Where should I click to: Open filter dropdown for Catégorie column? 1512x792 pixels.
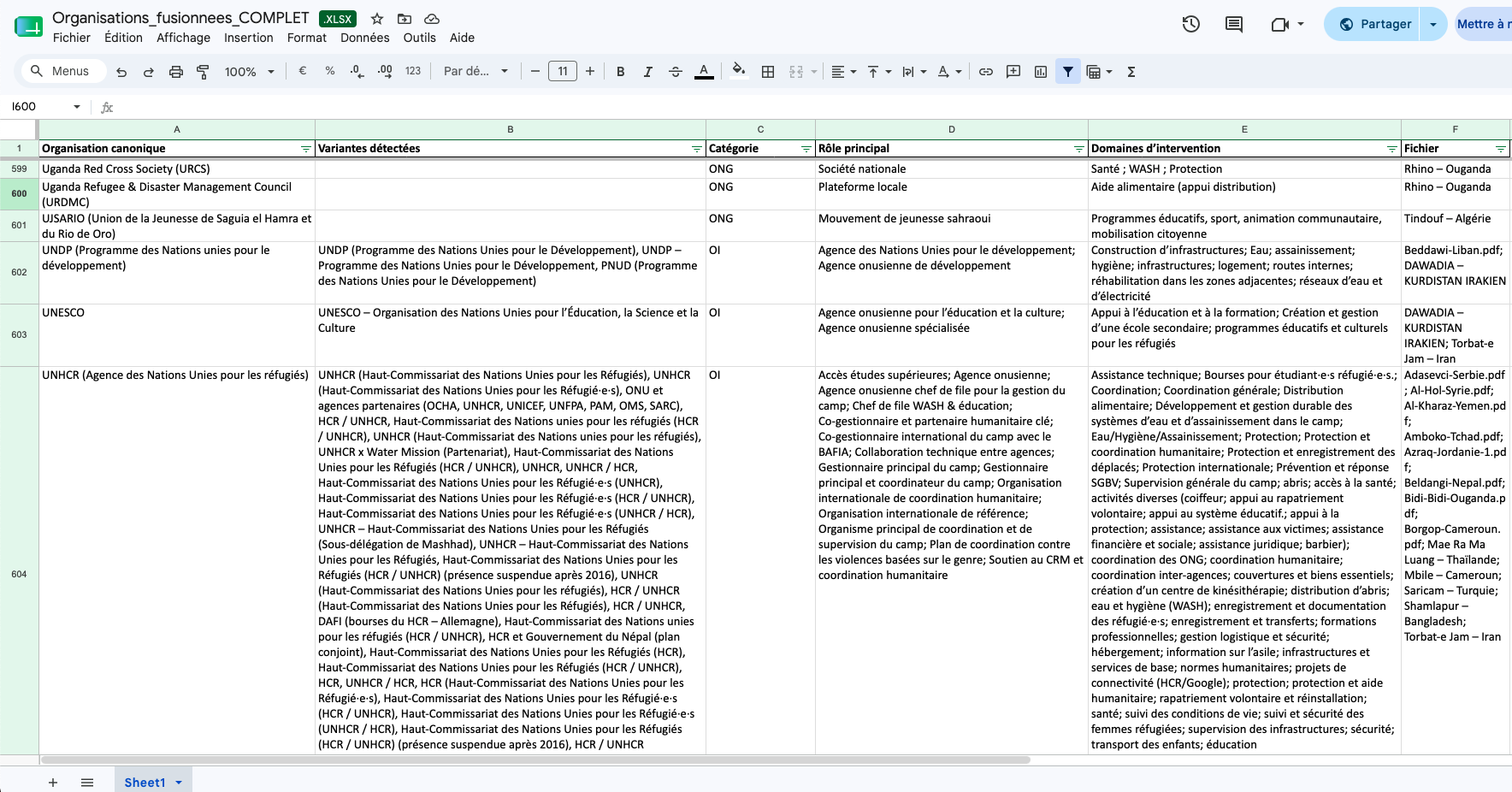pyautogui.click(x=806, y=149)
